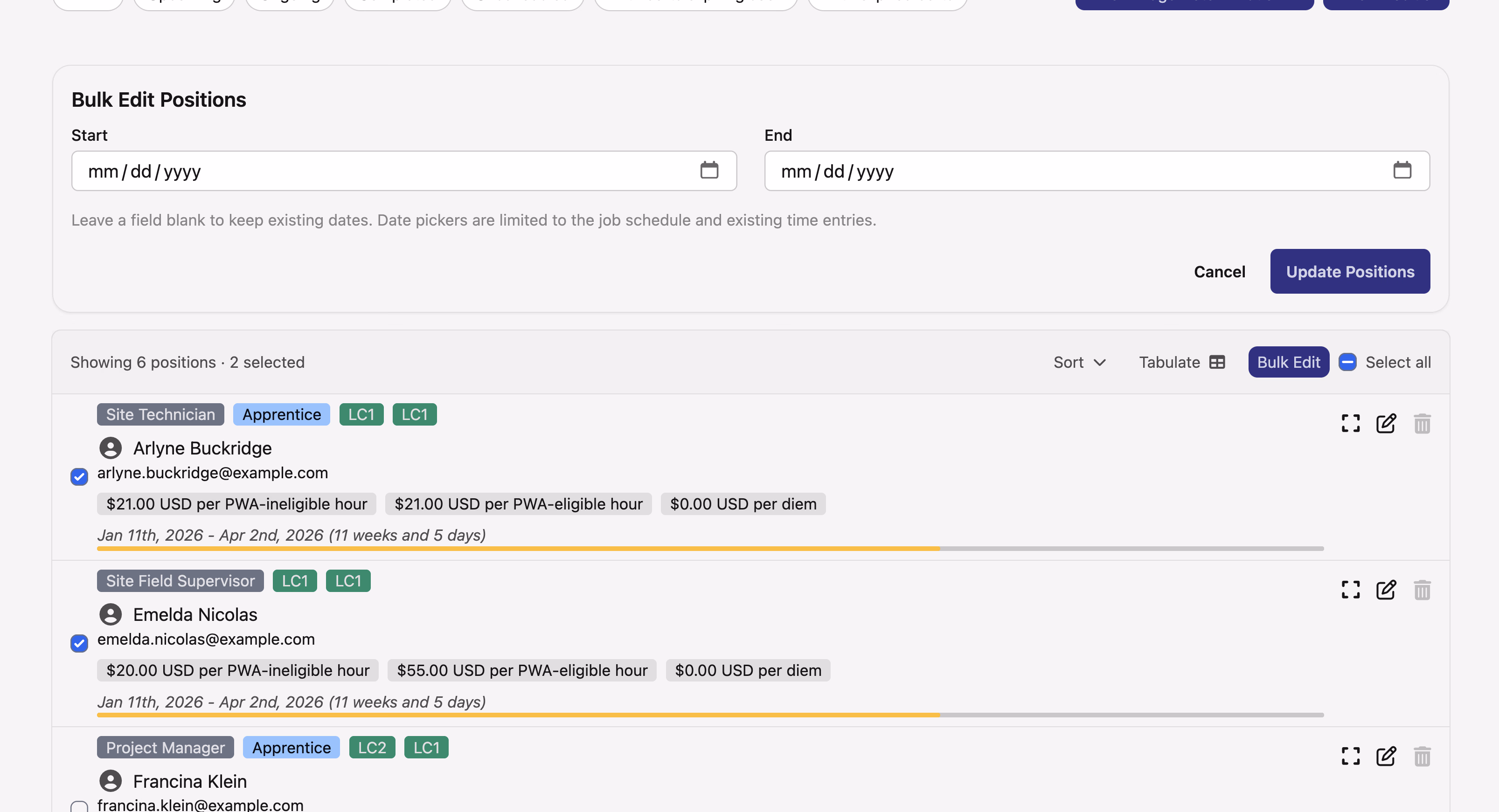1499x812 pixels.
Task: Check Francina Klein position checkbox
Action: (x=79, y=806)
